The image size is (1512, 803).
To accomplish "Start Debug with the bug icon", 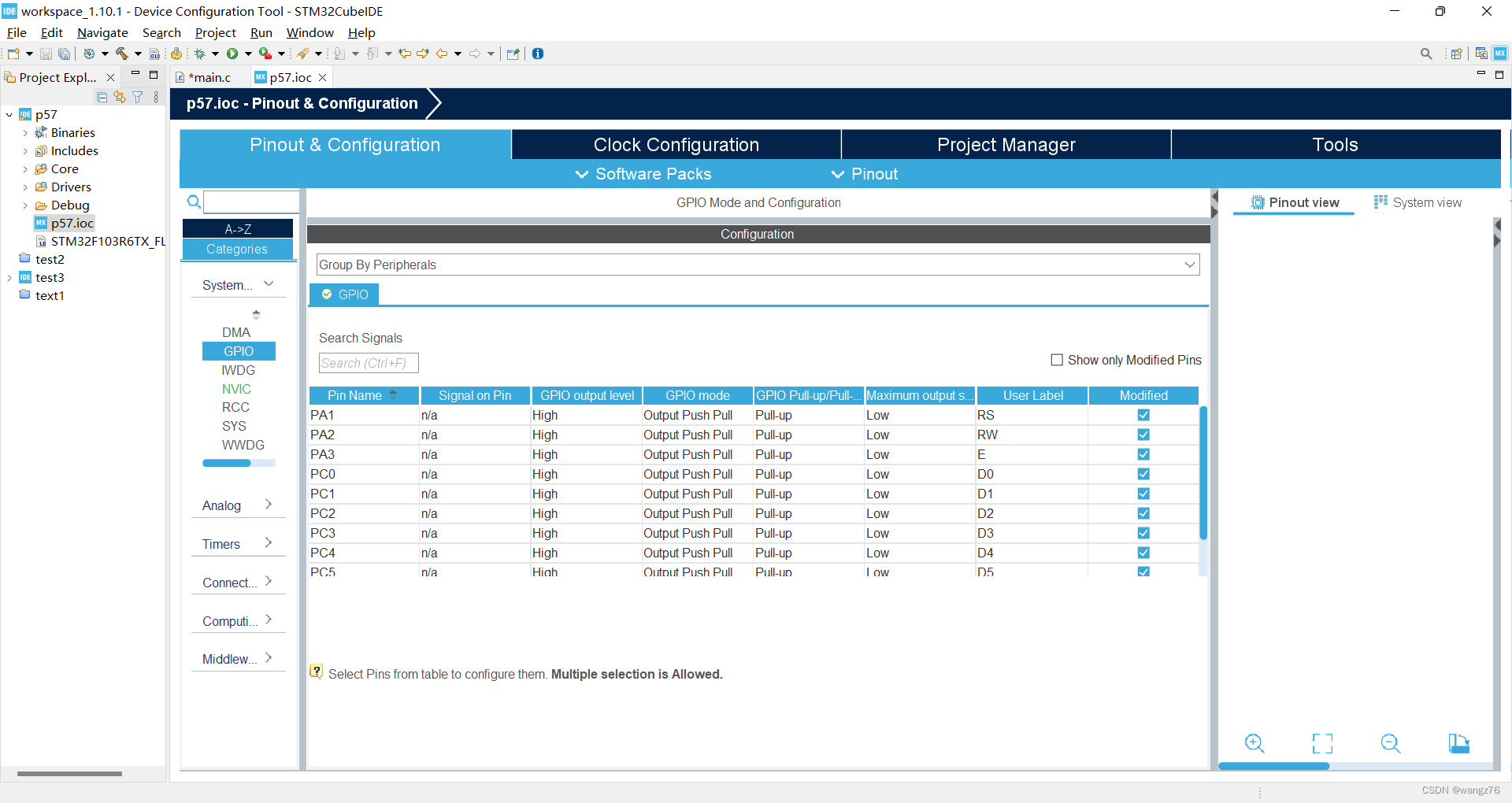I will 200,54.
